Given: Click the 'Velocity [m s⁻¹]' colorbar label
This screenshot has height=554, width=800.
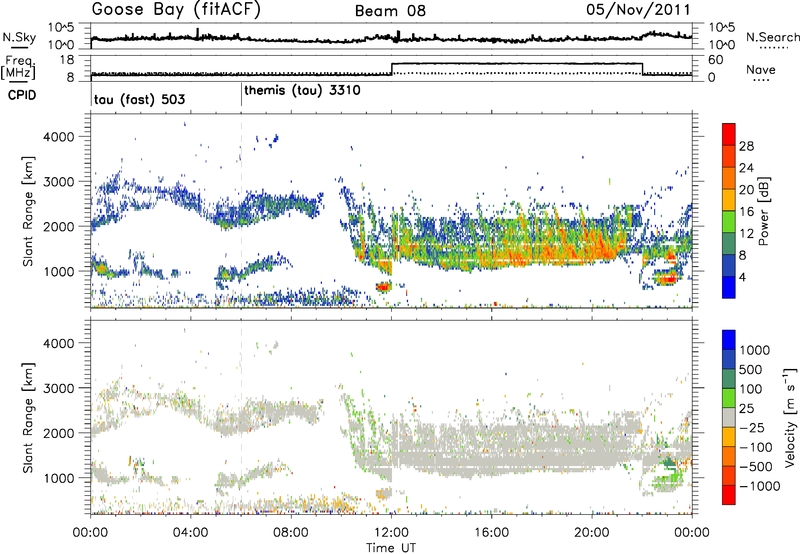Looking at the screenshot, I should click(790, 417).
